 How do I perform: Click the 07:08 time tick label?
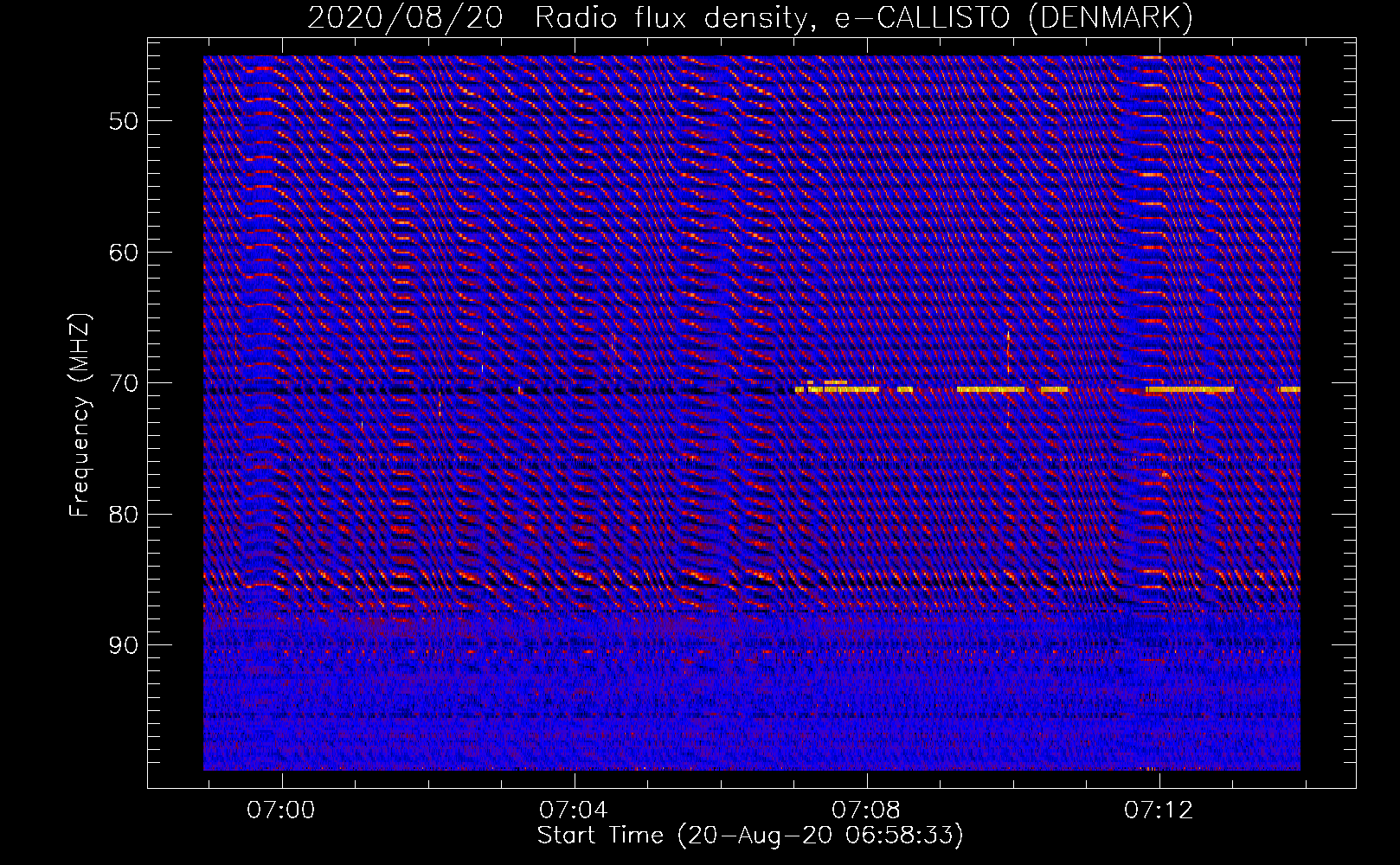866,810
